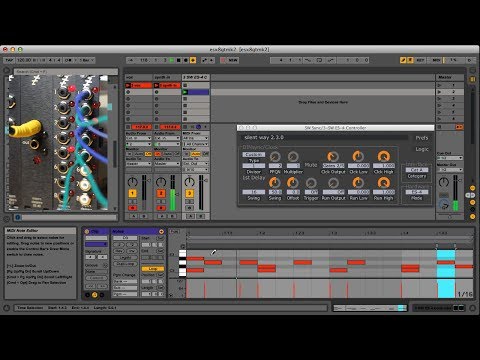This screenshot has width=480, height=360.
Task: Click the Clck Low knob
Action: coord(358,156)
